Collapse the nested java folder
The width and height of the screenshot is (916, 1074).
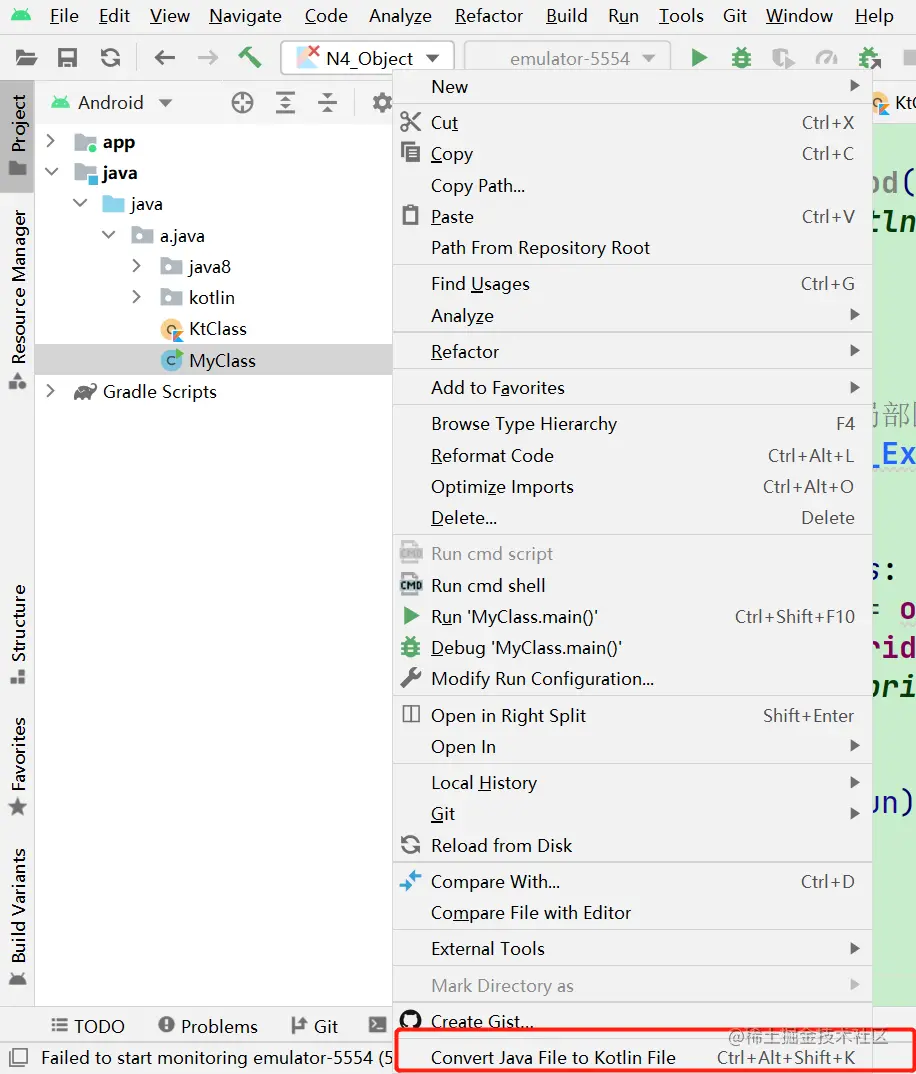pos(80,203)
